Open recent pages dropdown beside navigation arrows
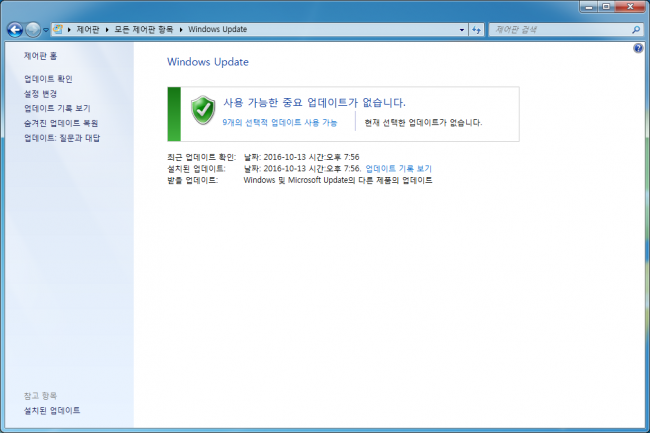This screenshot has width=650, height=433. click(46, 30)
